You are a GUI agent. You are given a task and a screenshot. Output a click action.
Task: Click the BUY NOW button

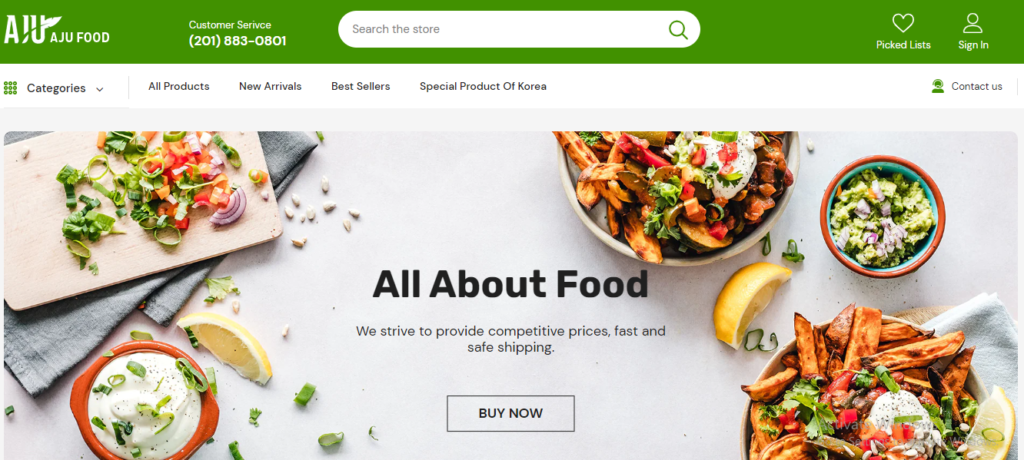coord(511,414)
